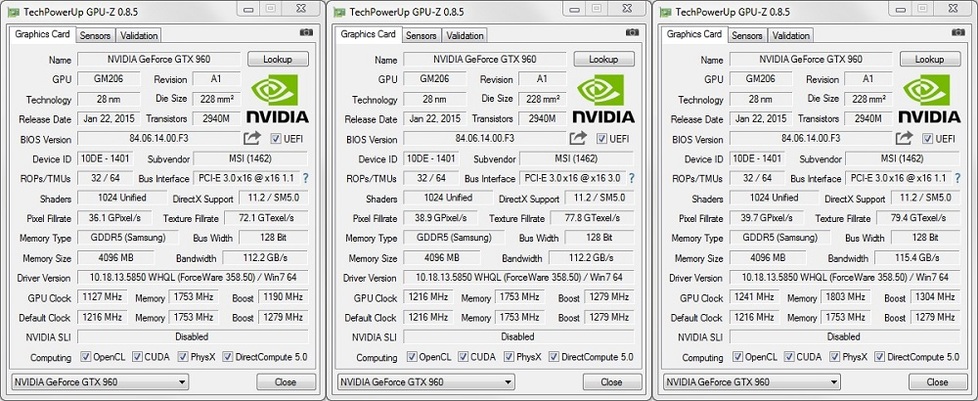Image resolution: width=978 pixels, height=401 pixels.
Task: Select Graphics Card tab in middle window
Action: pos(369,34)
